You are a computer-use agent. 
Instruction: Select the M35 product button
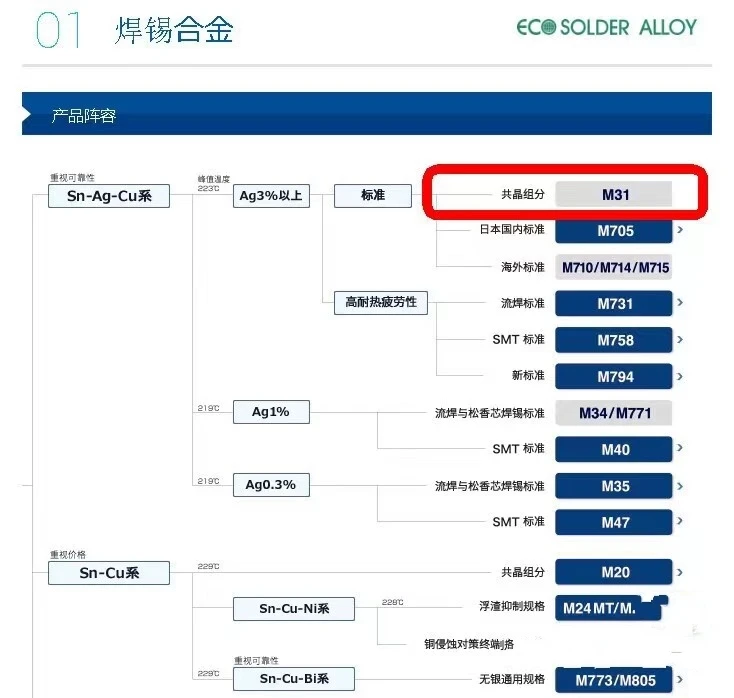(614, 486)
